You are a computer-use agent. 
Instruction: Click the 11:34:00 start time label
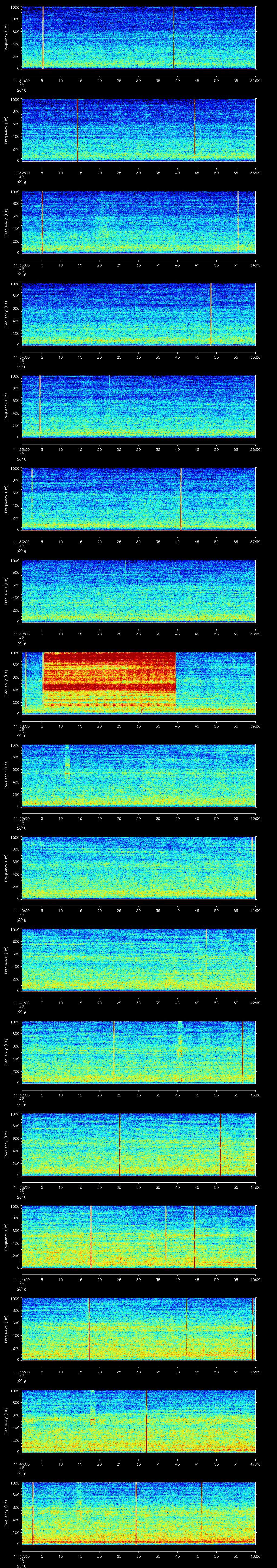[x=22, y=357]
